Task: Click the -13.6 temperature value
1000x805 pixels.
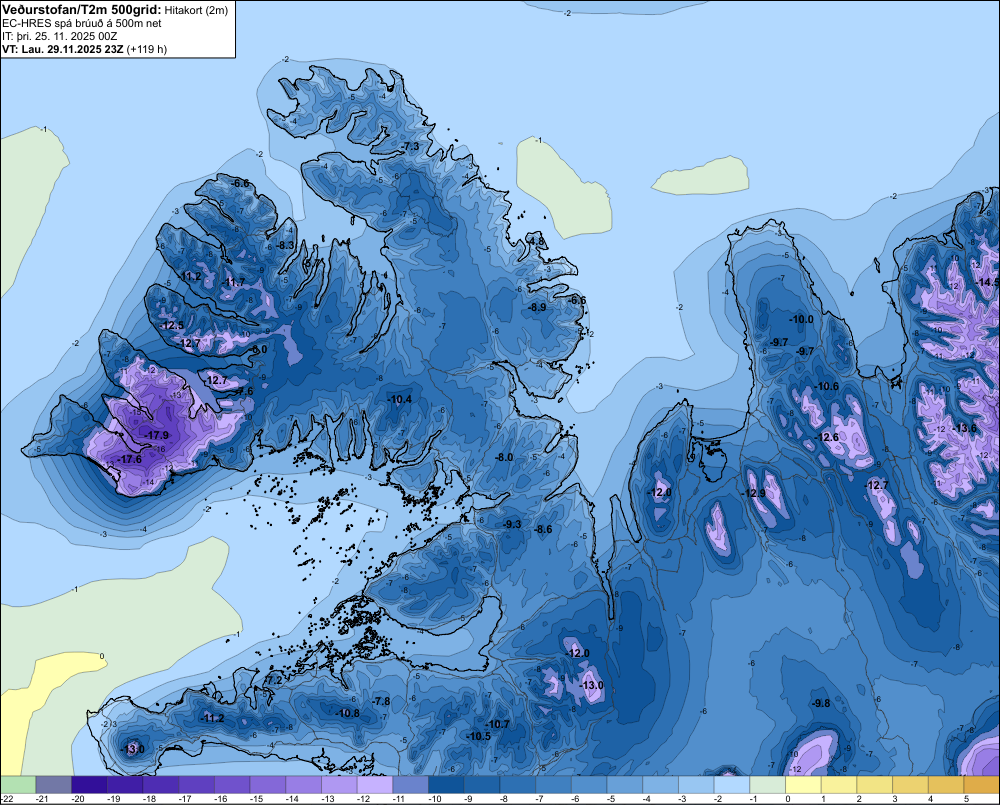Action: click(x=964, y=428)
